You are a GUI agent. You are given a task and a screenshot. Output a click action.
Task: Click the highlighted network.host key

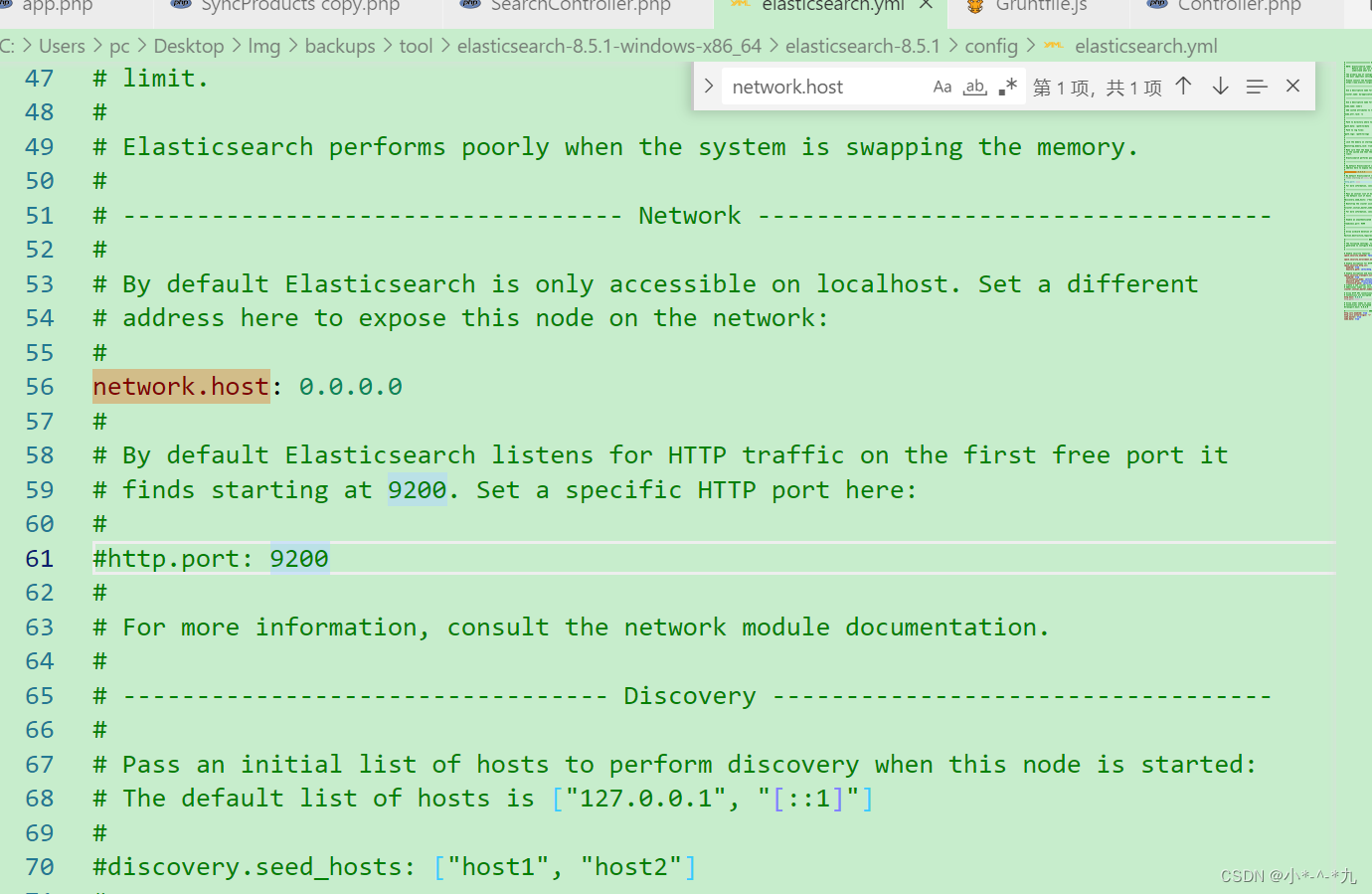pyautogui.click(x=181, y=387)
